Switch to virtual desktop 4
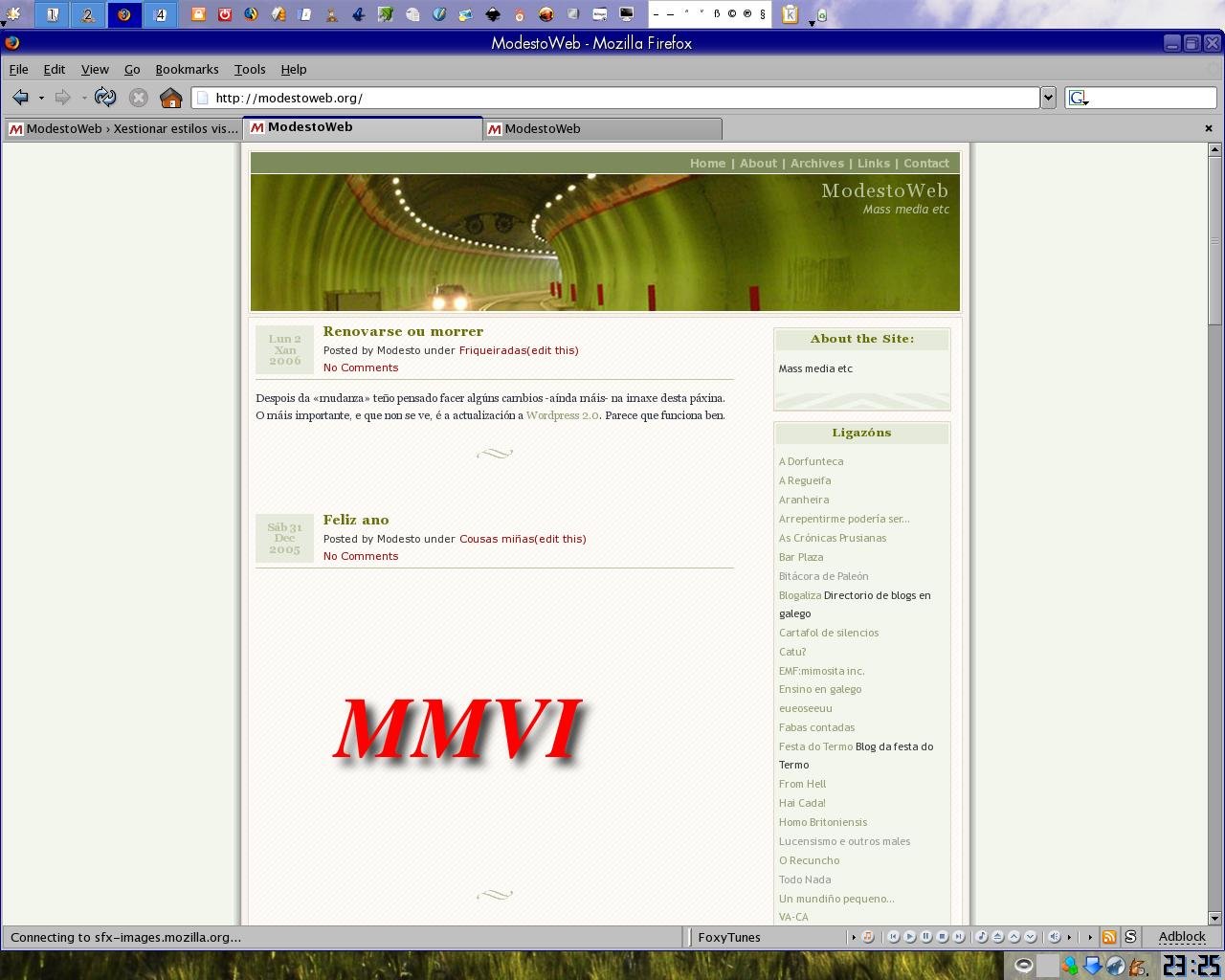Image resolution: width=1225 pixels, height=980 pixels. pos(160,14)
